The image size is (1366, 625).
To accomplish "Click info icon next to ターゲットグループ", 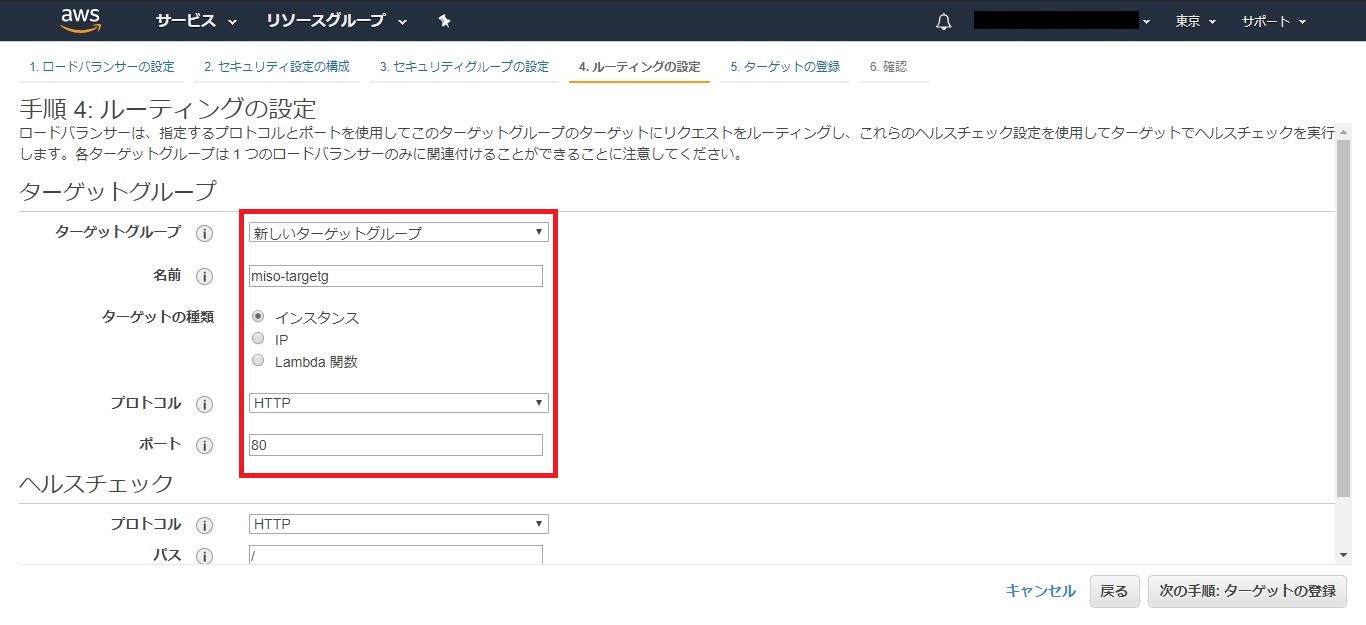I will pyautogui.click(x=204, y=233).
